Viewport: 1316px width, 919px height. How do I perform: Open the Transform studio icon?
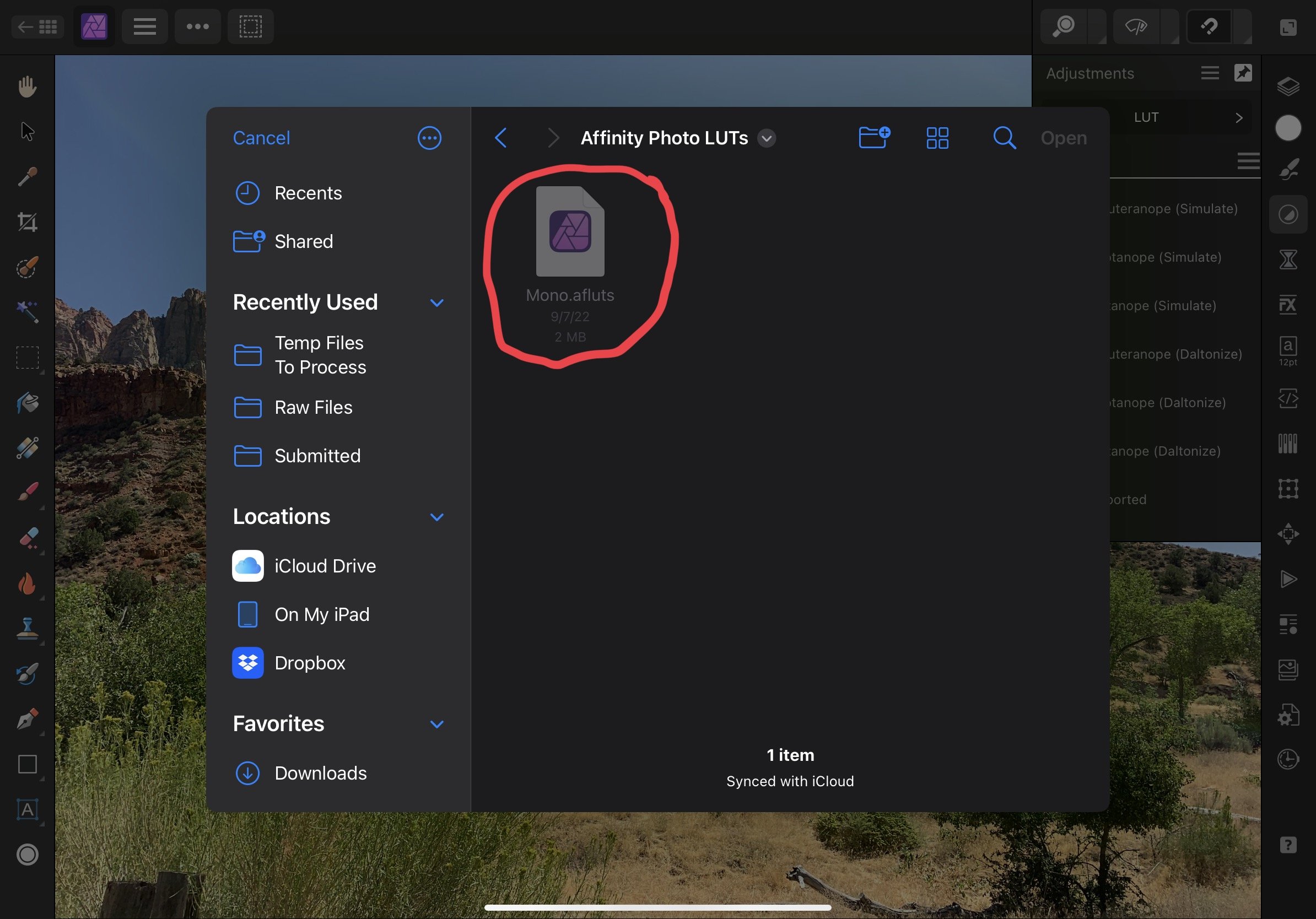(x=1288, y=488)
